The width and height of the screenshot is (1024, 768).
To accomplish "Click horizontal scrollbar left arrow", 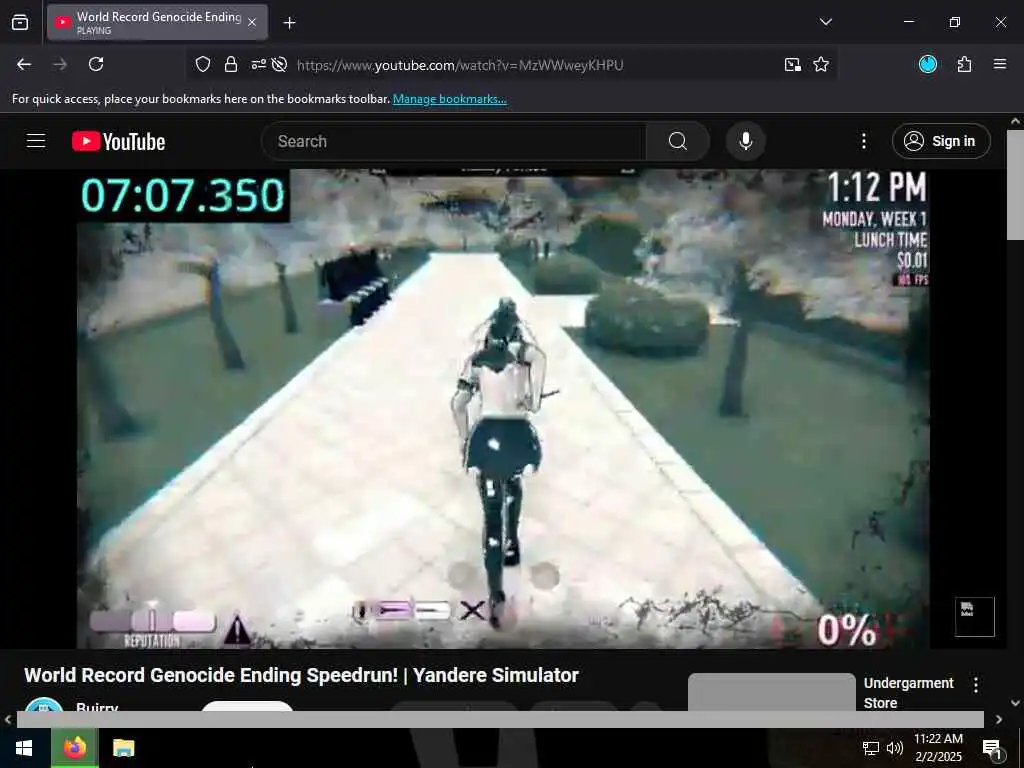I will (8, 719).
